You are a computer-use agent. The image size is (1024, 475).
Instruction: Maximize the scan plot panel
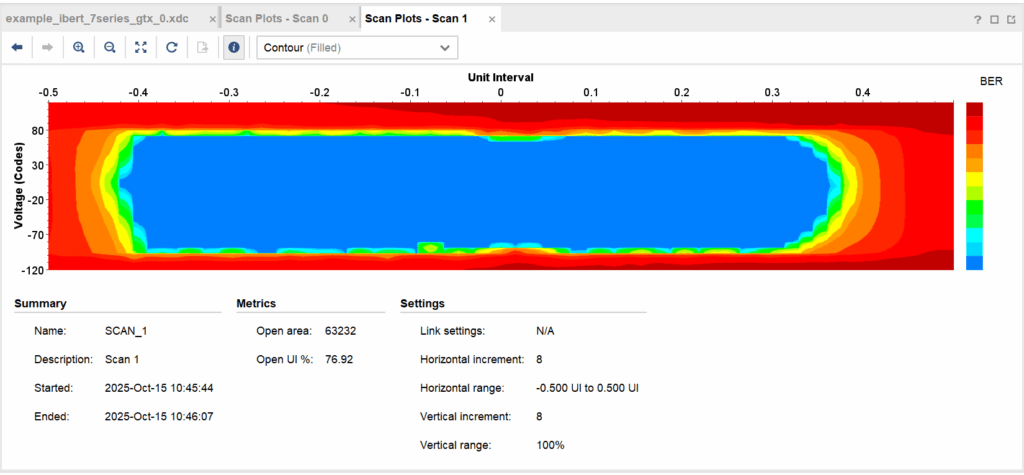coord(994,19)
